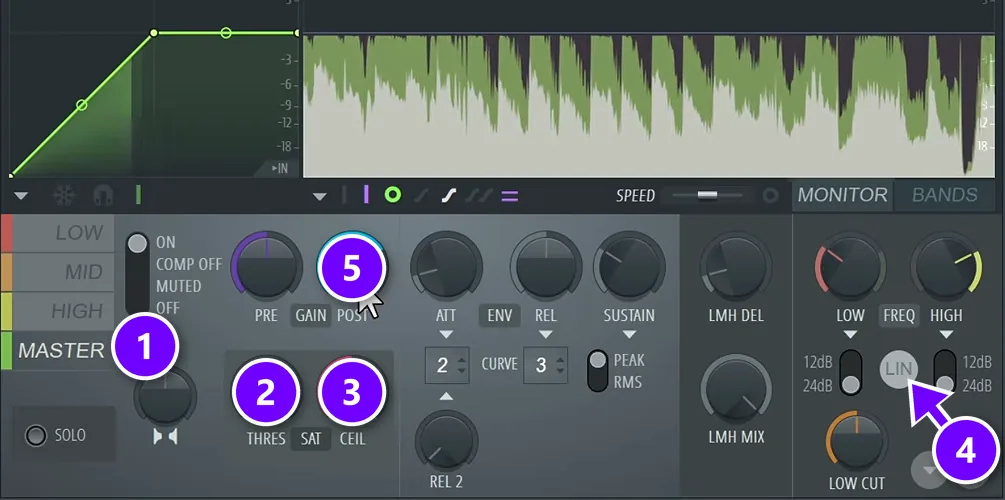1005x500 pixels.
Task: Click the REL release knob
Action: tap(546, 266)
